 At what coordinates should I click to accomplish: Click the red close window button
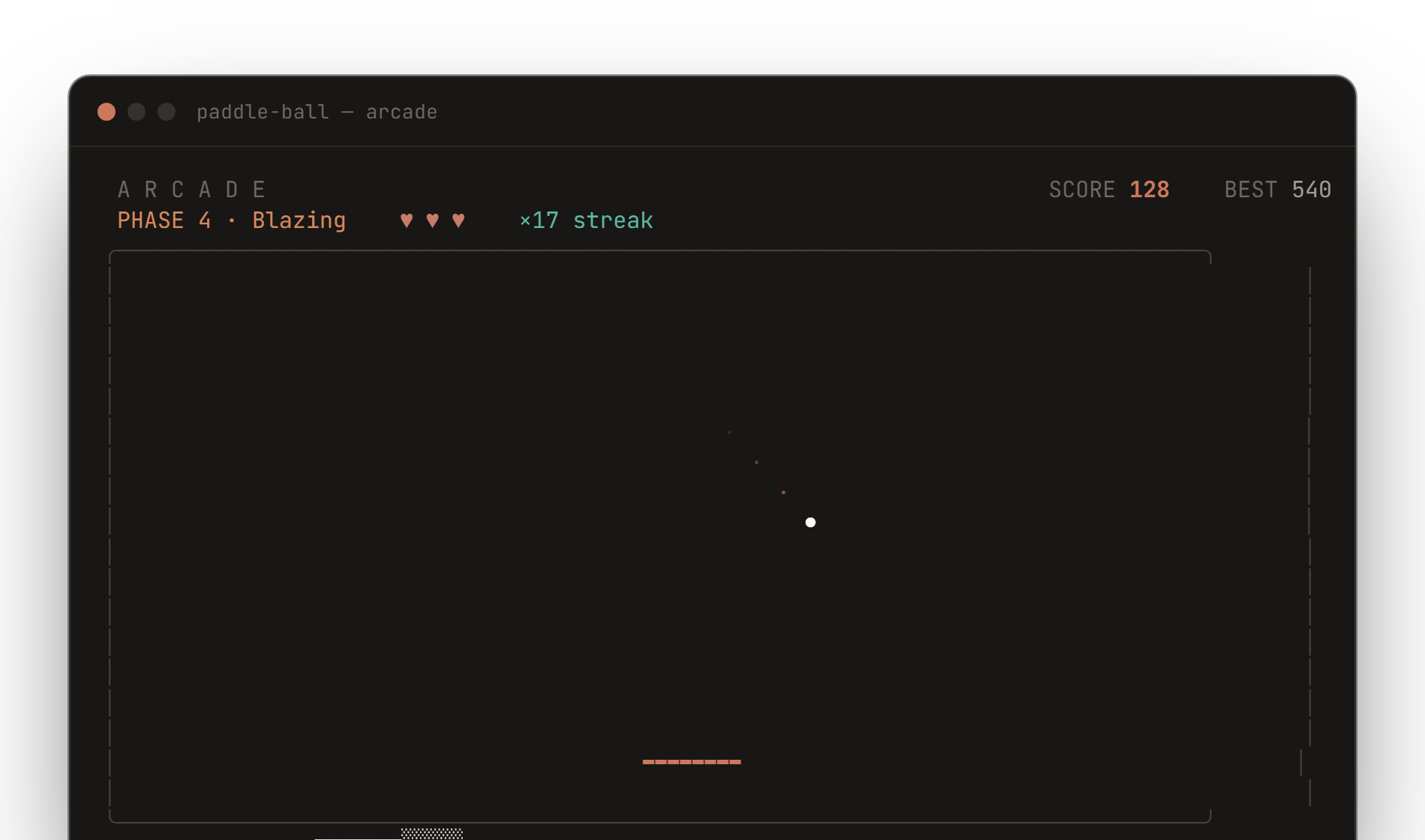[x=106, y=112]
